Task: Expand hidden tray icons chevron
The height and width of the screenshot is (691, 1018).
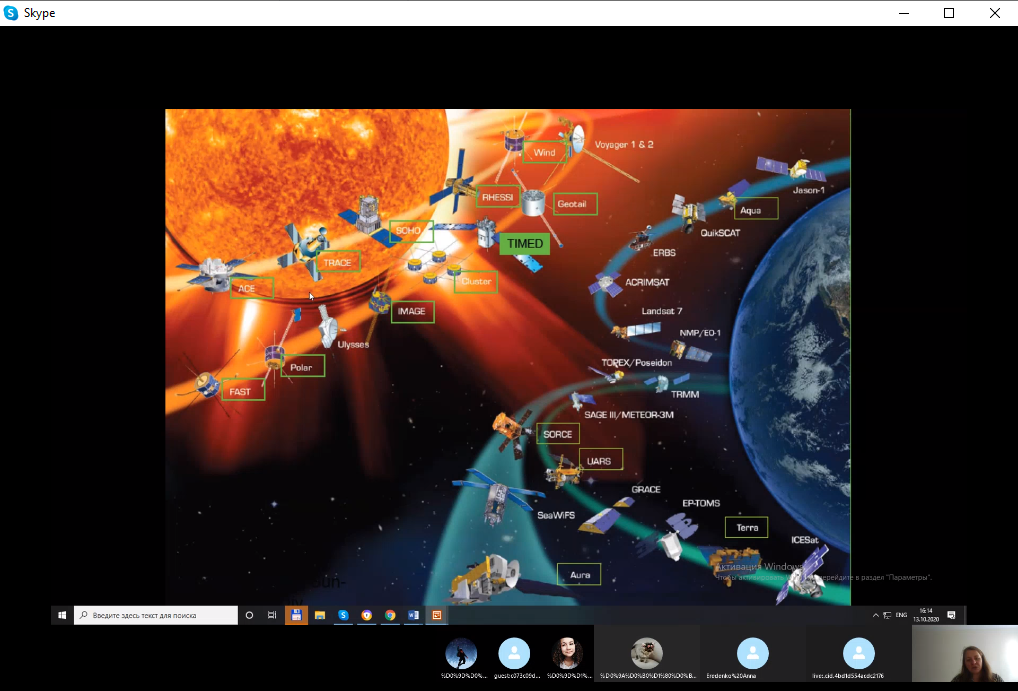Action: pos(875,615)
